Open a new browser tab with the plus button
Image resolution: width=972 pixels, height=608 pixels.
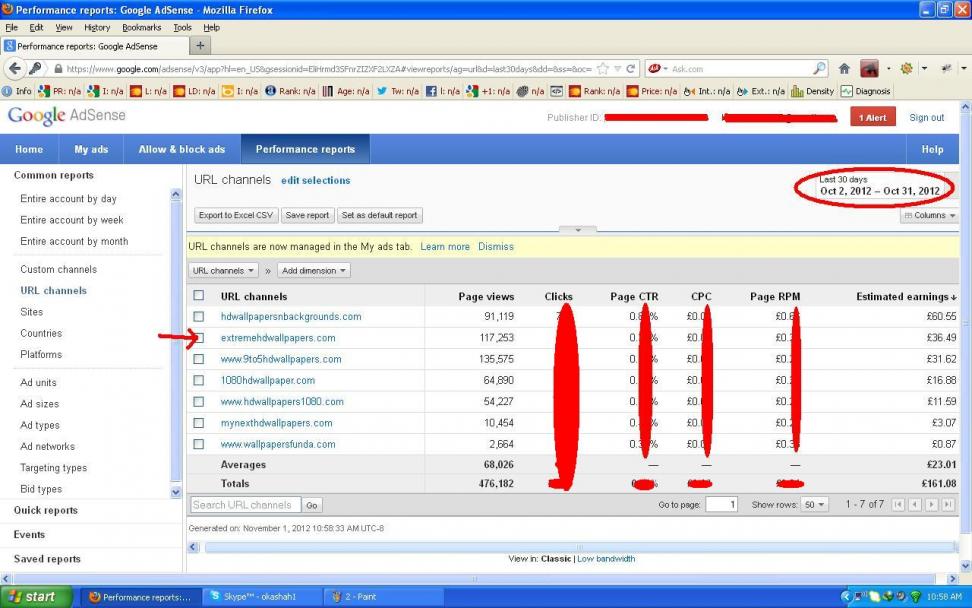pyautogui.click(x=200, y=45)
